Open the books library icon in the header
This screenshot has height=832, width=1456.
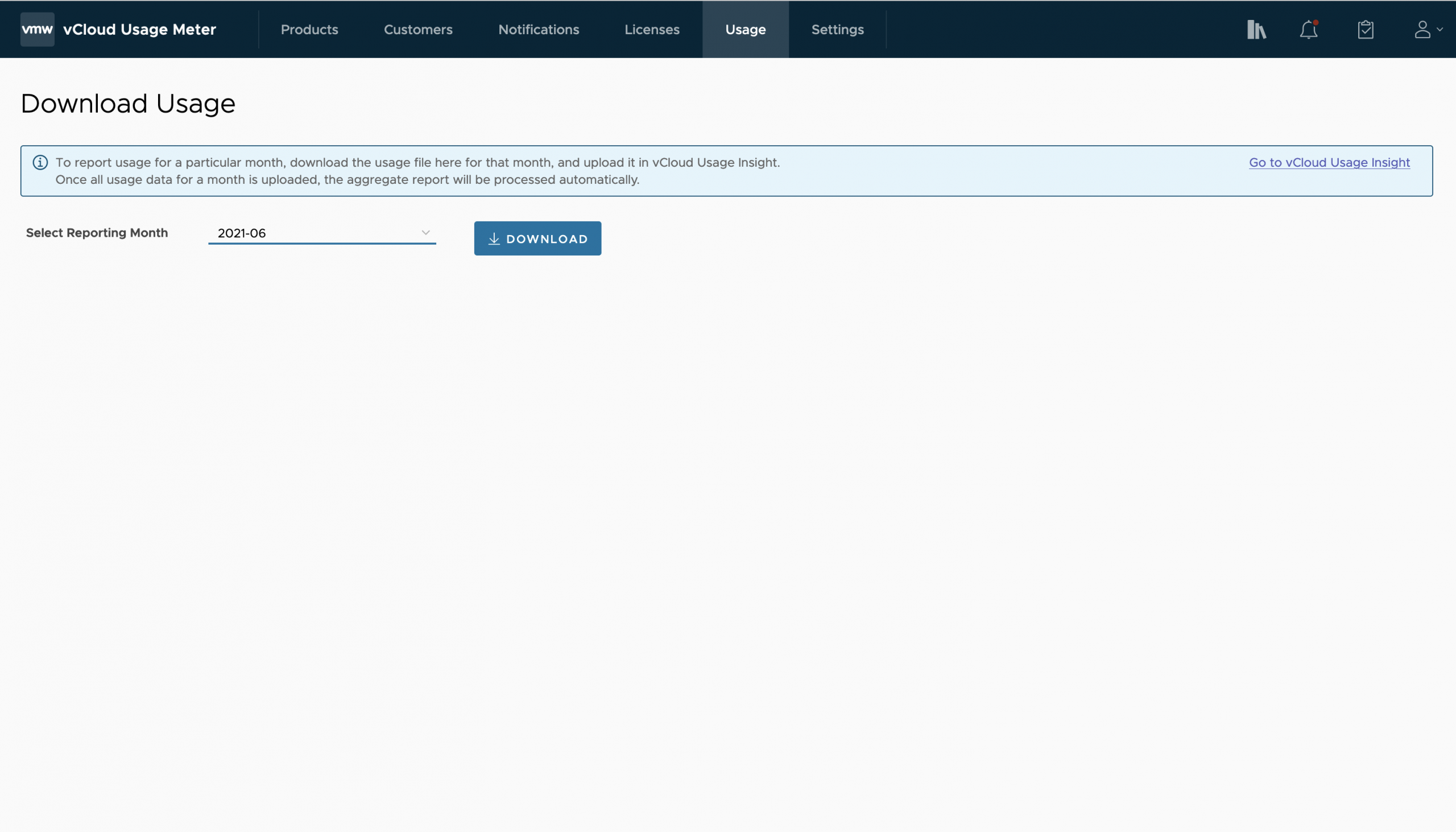click(x=1256, y=29)
